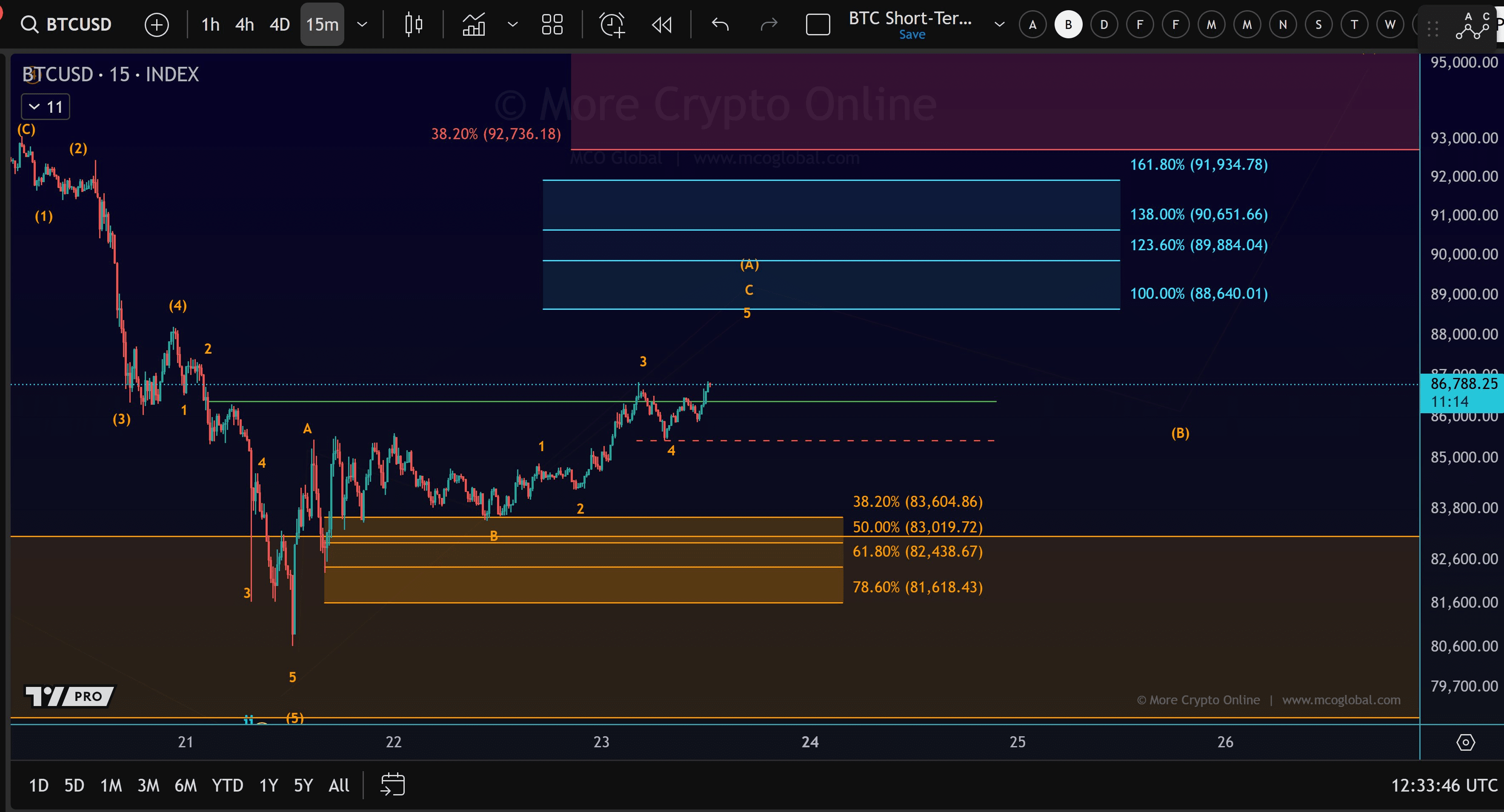Select the highlighted B layout circle

coord(1068,25)
